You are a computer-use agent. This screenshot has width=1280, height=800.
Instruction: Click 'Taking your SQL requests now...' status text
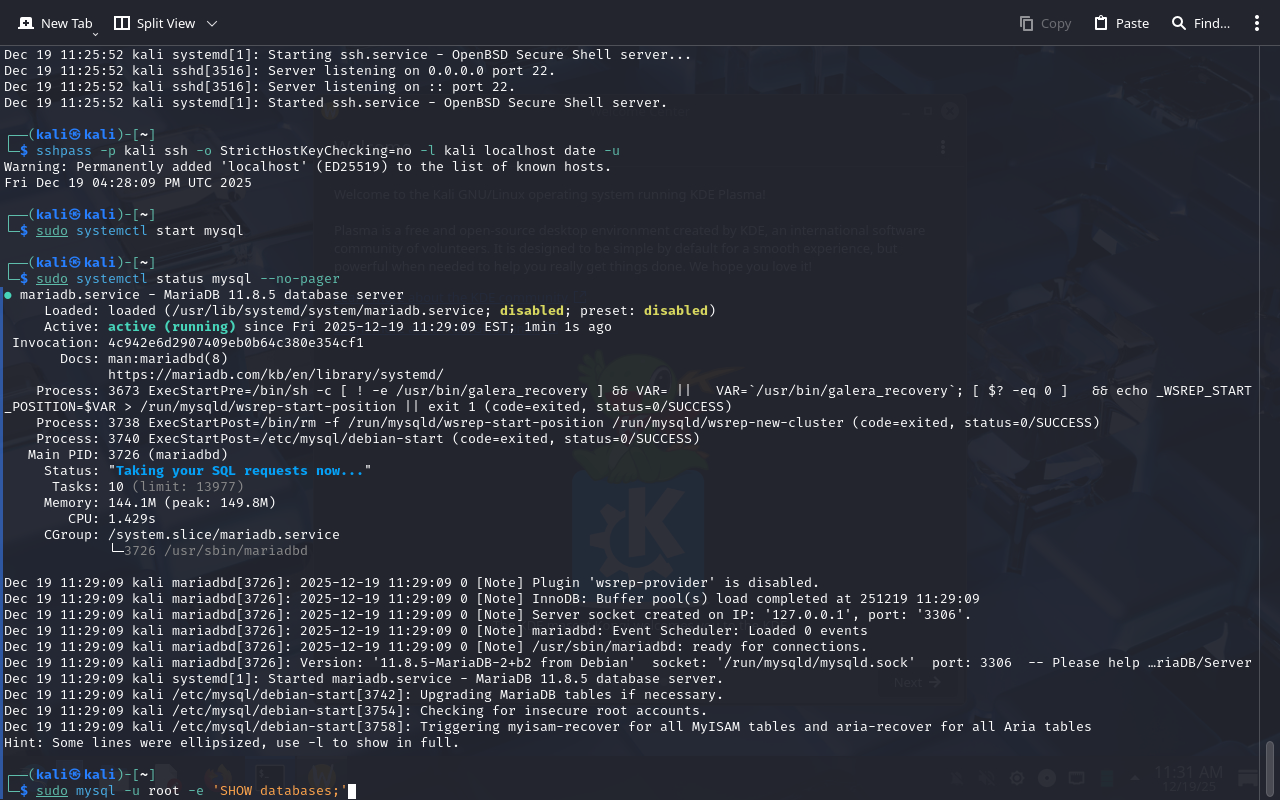(240, 470)
